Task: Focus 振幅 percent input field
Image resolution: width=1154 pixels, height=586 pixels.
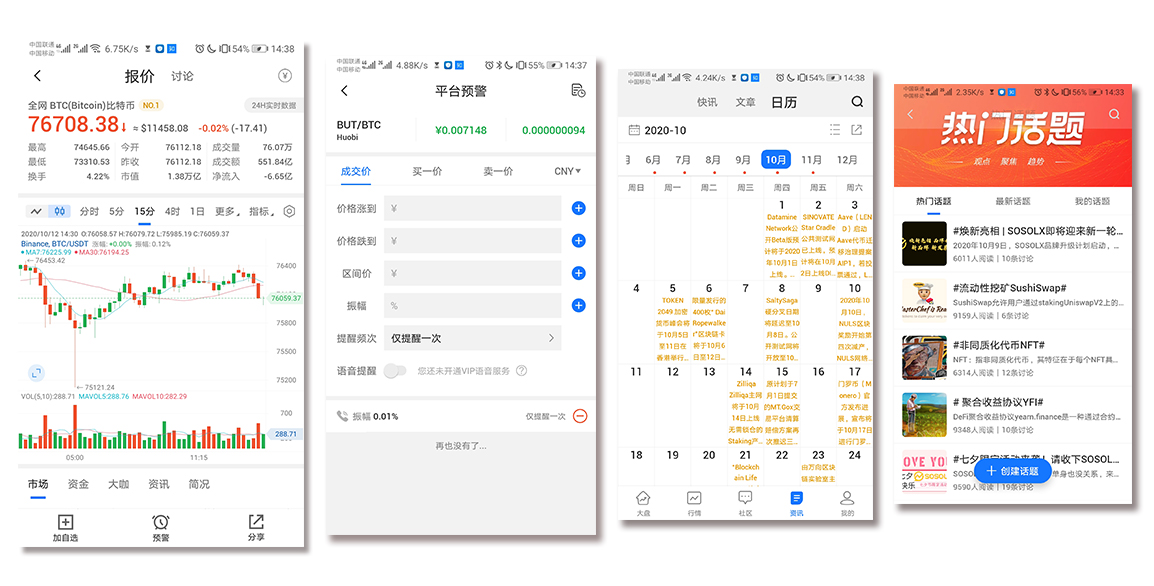Action: [472, 306]
